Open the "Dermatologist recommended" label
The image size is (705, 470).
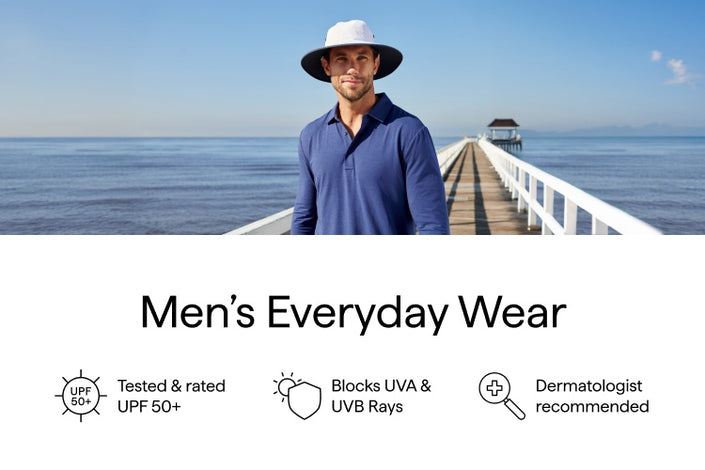pyautogui.click(x=592, y=396)
